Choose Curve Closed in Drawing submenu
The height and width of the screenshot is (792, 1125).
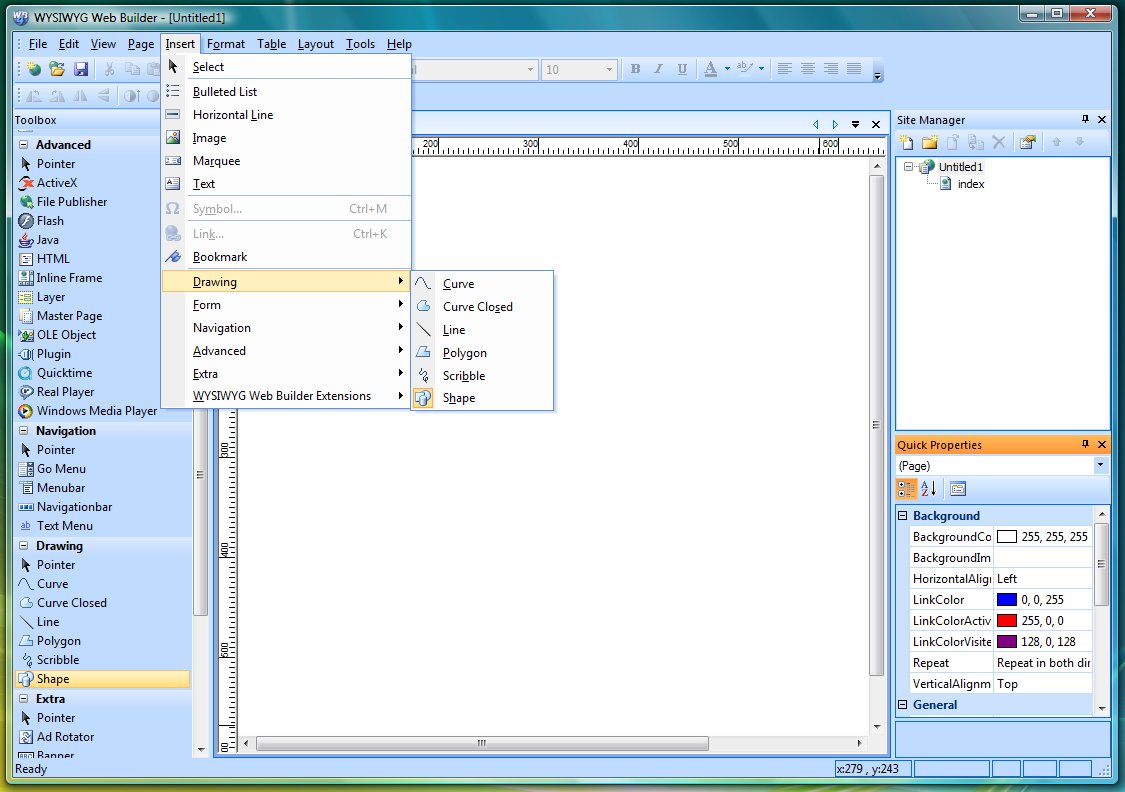point(482,307)
